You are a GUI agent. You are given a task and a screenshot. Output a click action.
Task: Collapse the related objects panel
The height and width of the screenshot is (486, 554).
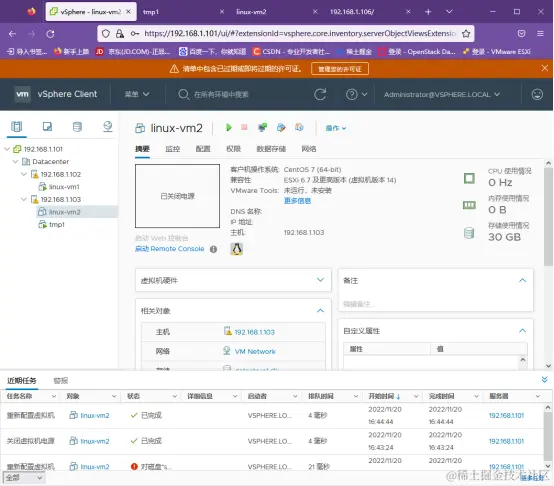[x=320, y=311]
